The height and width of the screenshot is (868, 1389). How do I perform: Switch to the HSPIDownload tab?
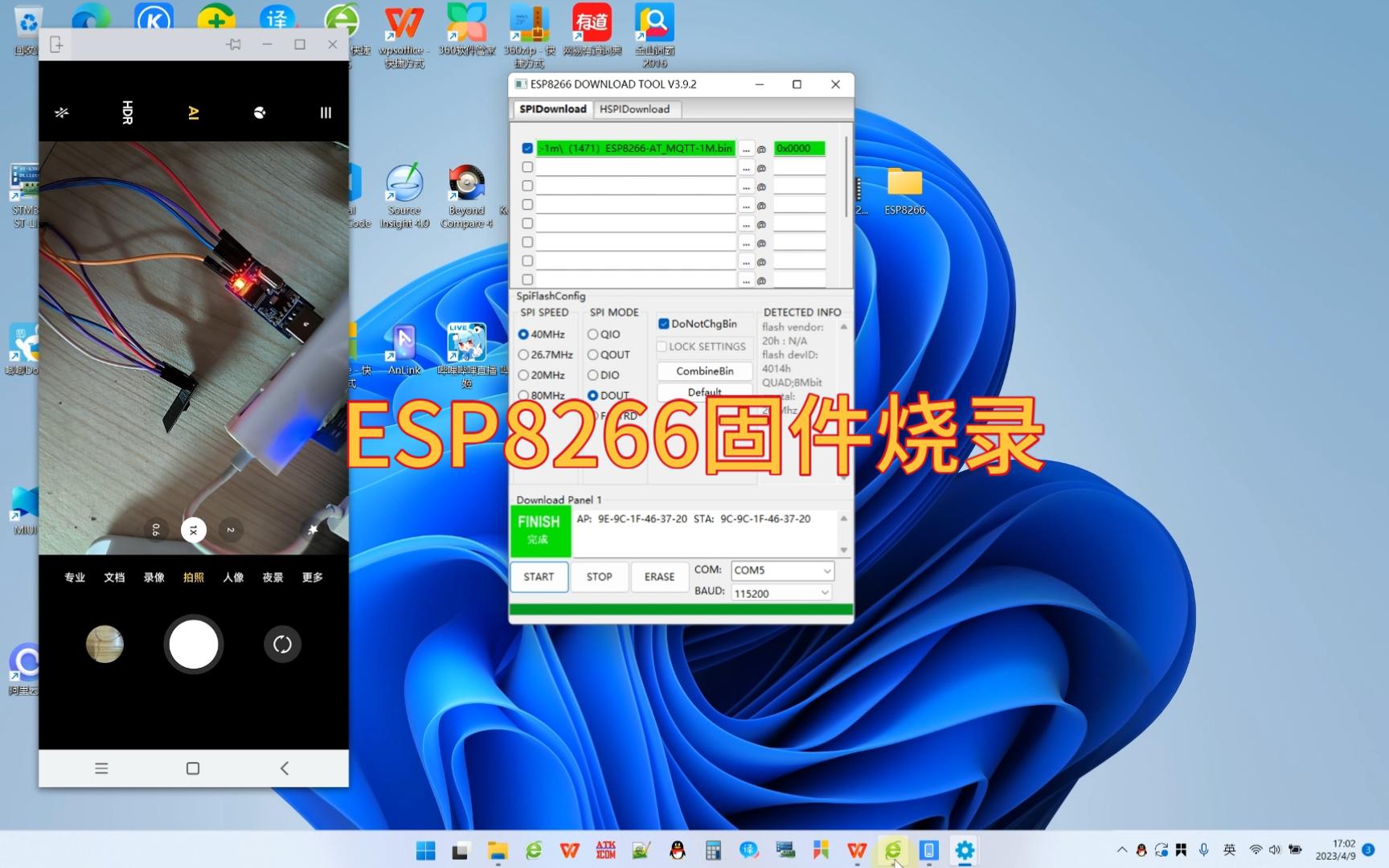634,109
